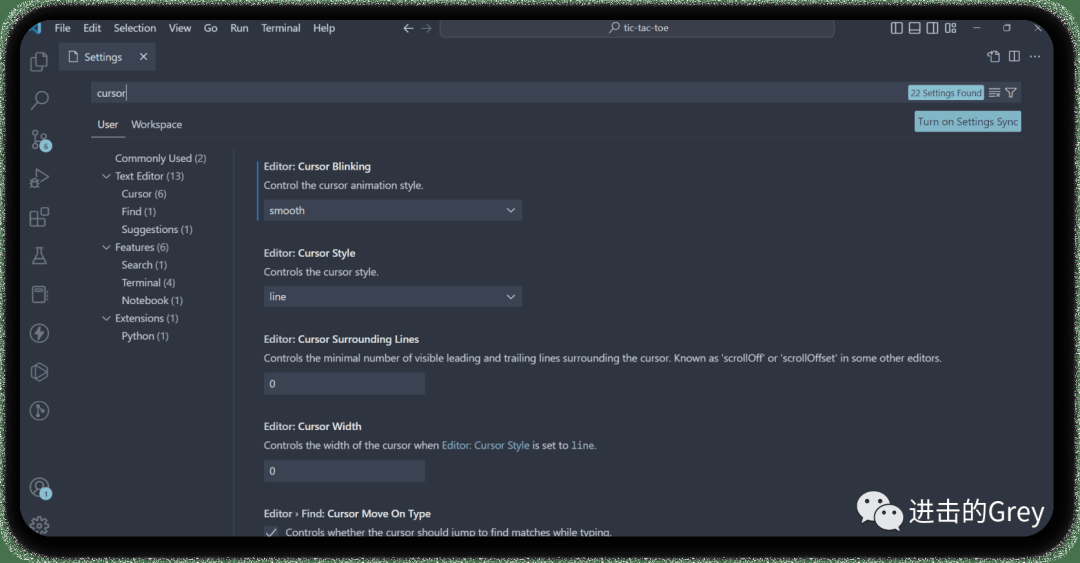Viewport: 1080px width, 563px height.
Task: Open the Selection menu
Action: (x=135, y=28)
